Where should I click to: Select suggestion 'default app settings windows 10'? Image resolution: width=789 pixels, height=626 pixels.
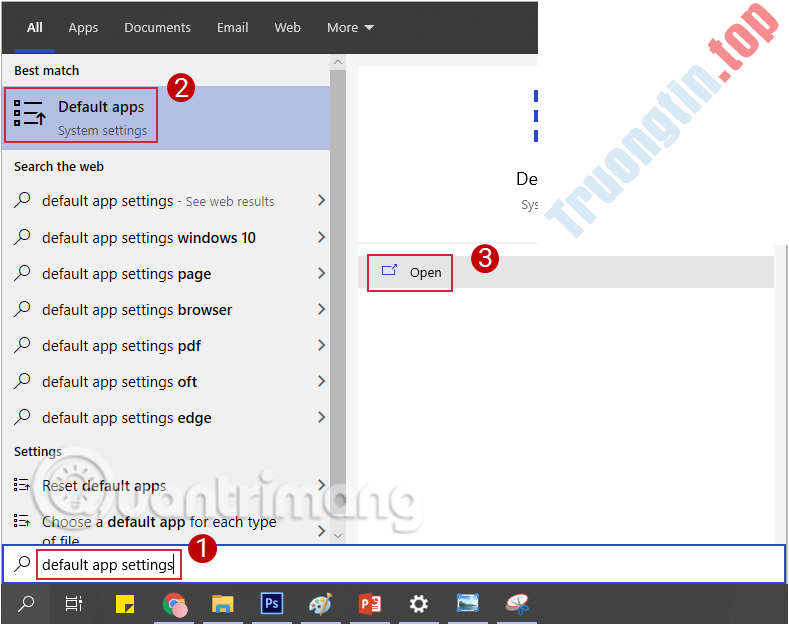(x=166, y=237)
